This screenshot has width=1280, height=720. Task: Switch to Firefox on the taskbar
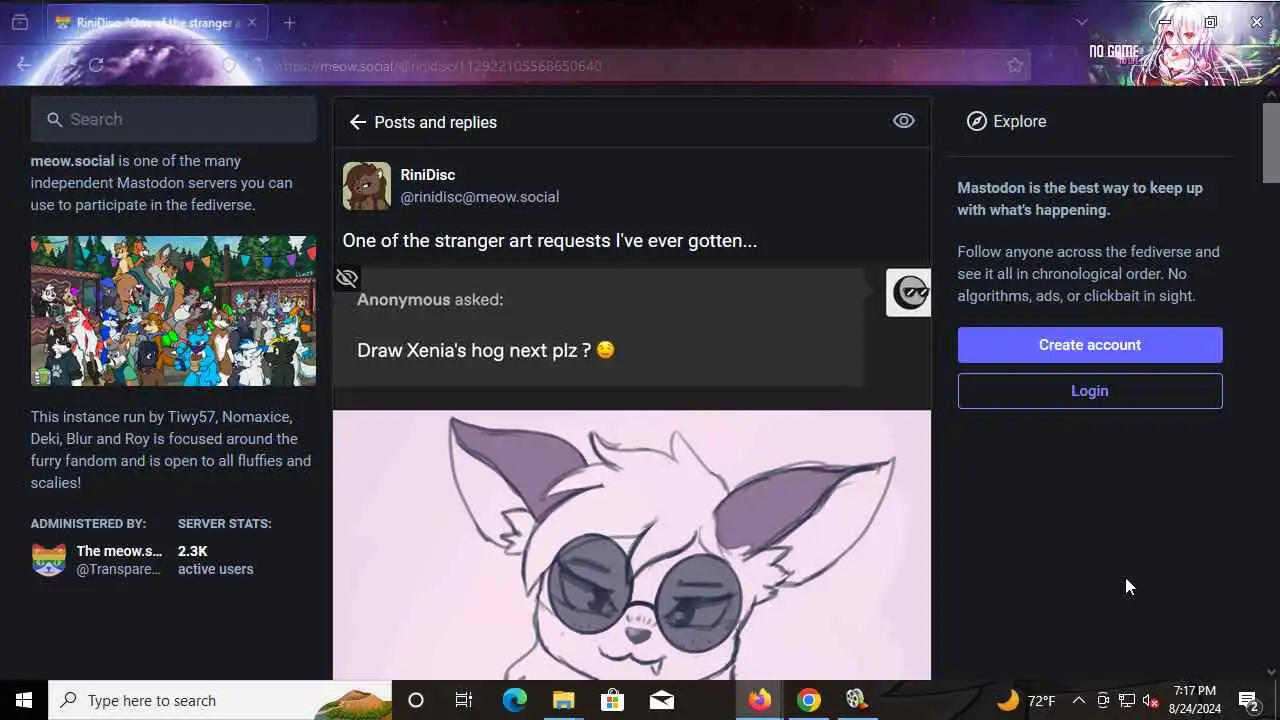(760, 700)
